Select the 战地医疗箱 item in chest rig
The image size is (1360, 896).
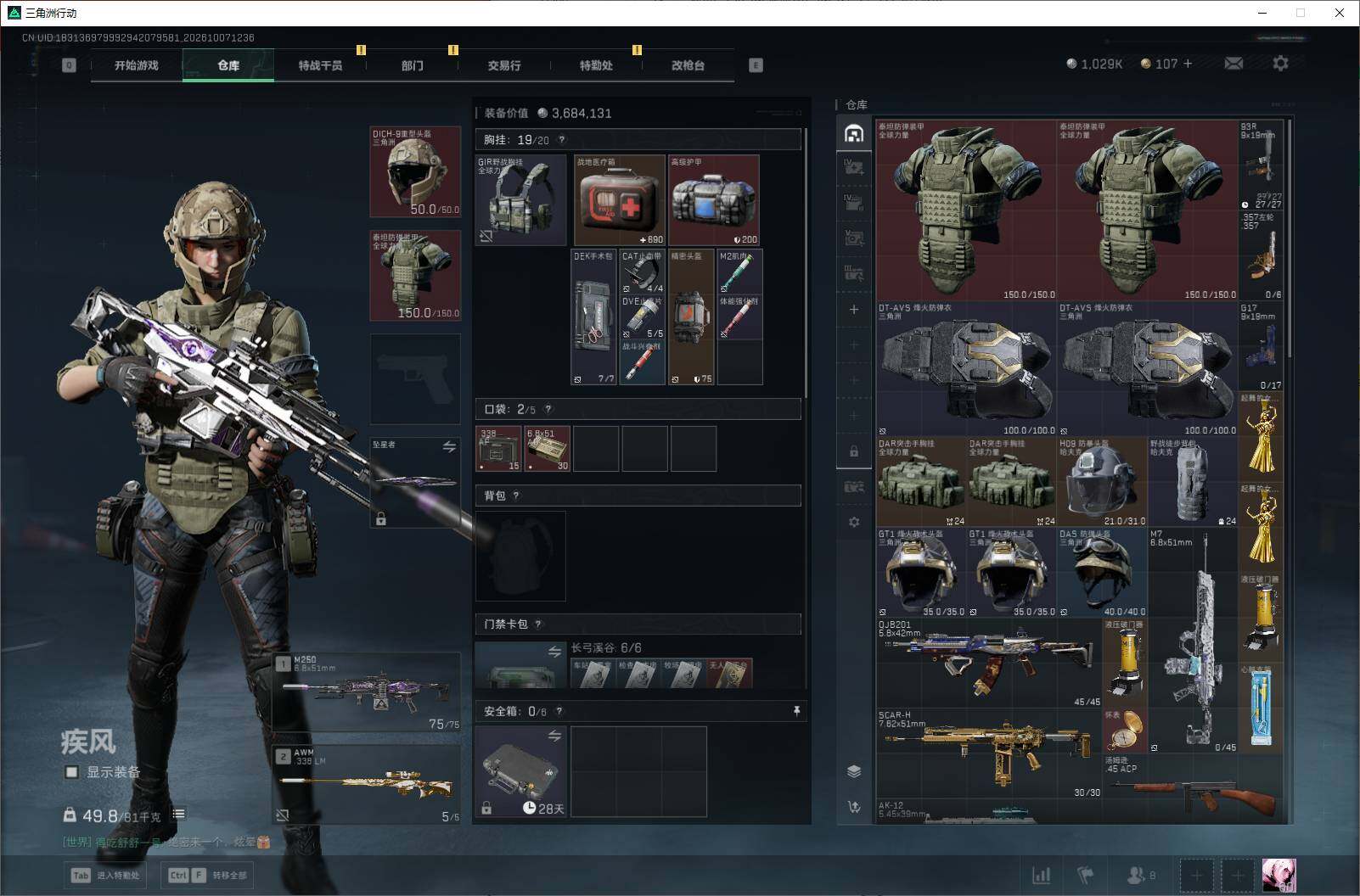[620, 200]
